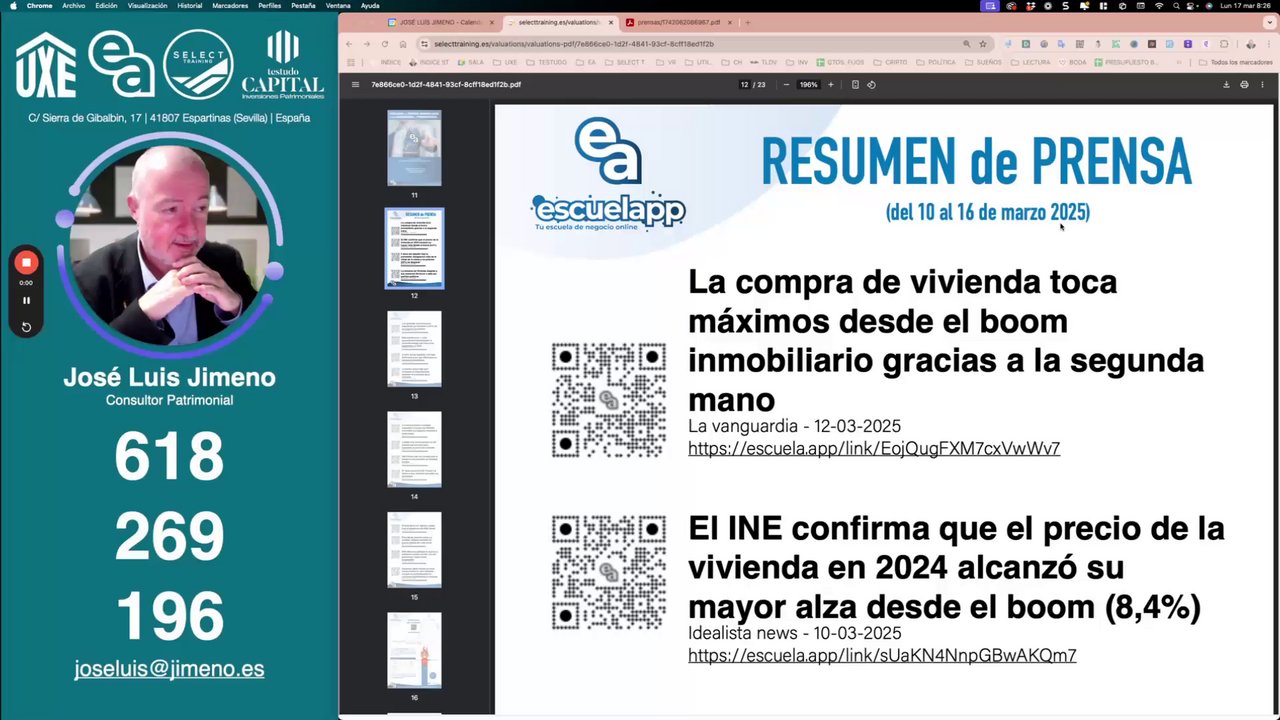Click the joseluis@jimeno.es email link
The width and height of the screenshot is (1280, 720).
[169, 669]
